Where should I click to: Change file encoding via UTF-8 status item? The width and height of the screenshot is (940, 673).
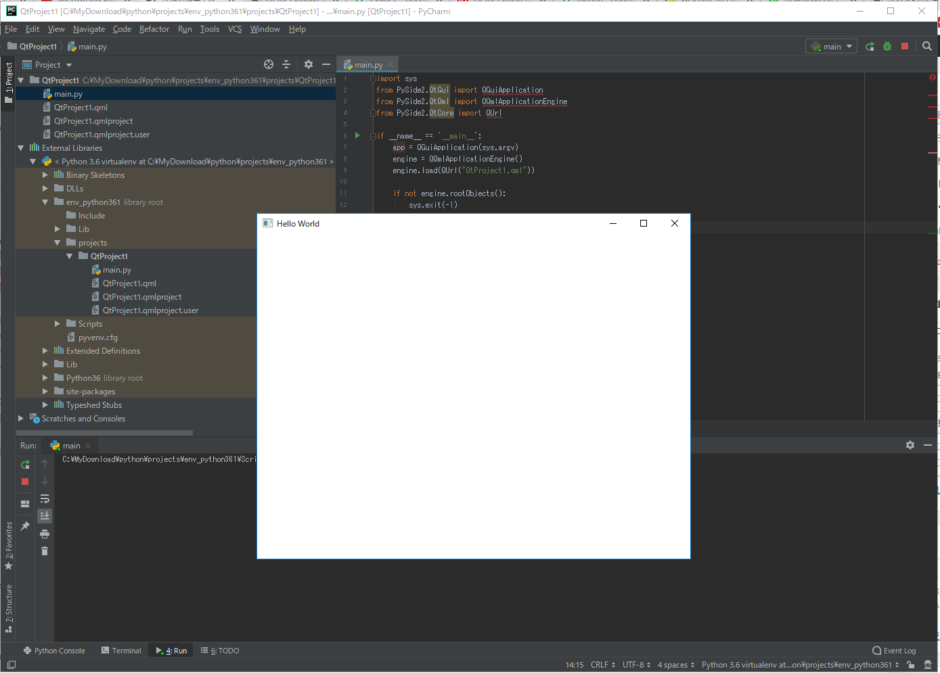634,664
